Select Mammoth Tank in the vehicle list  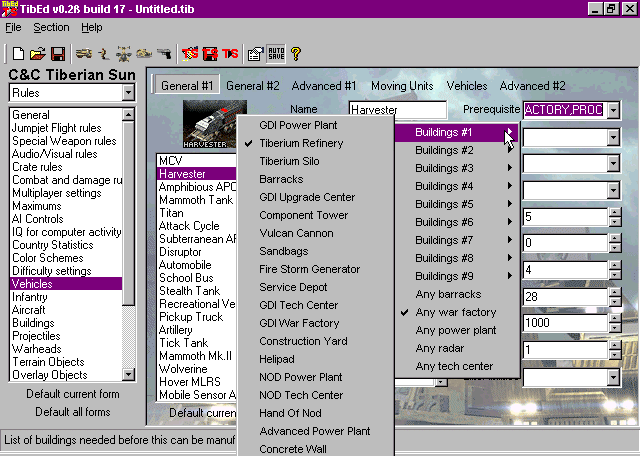pyautogui.click(x=196, y=200)
